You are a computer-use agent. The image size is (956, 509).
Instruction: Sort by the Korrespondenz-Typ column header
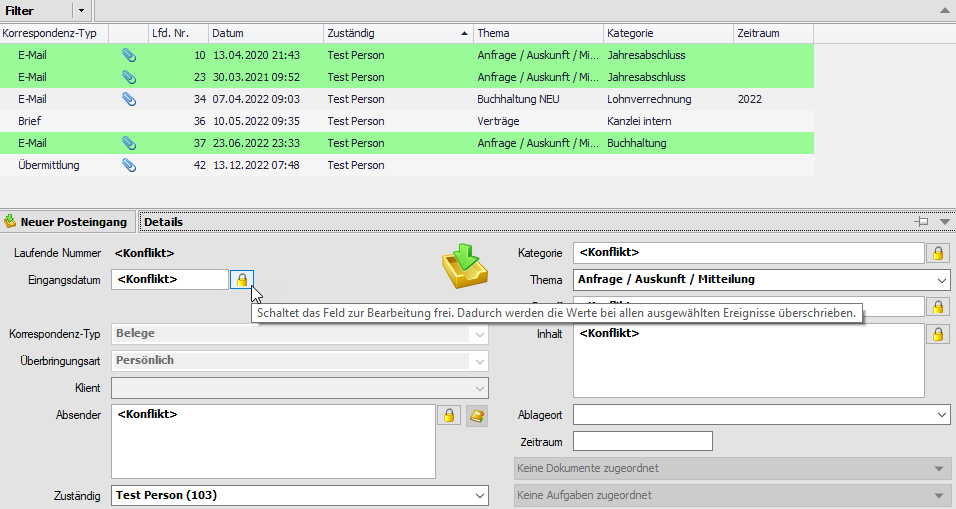tap(54, 34)
